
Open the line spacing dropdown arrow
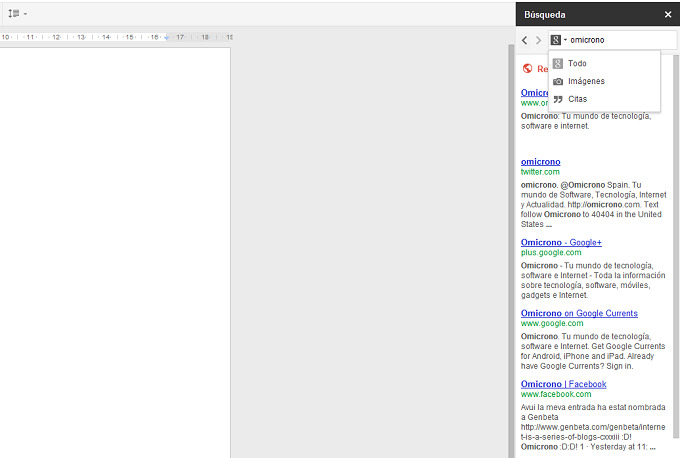(x=25, y=14)
